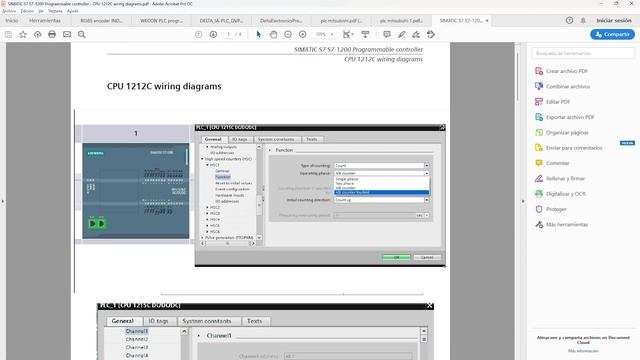Open the plc mitsubishi.pdf document tab
This screenshot has width=640, height=360.
click(341, 20)
